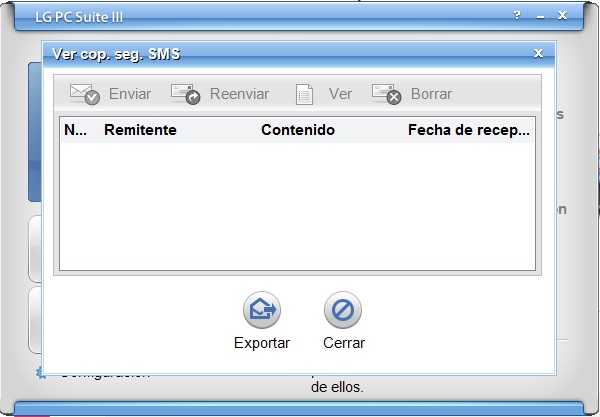Close the LG PC Suite III window
The width and height of the screenshot is (600, 417).
pos(562,15)
